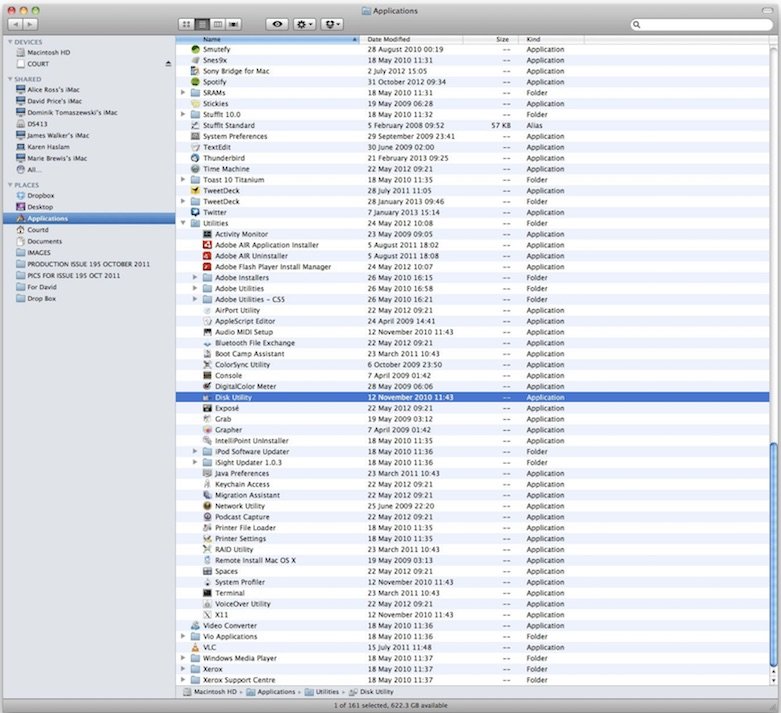Click the Quick Look eye button
Screen dimensions: 781x713
click(x=277, y=24)
